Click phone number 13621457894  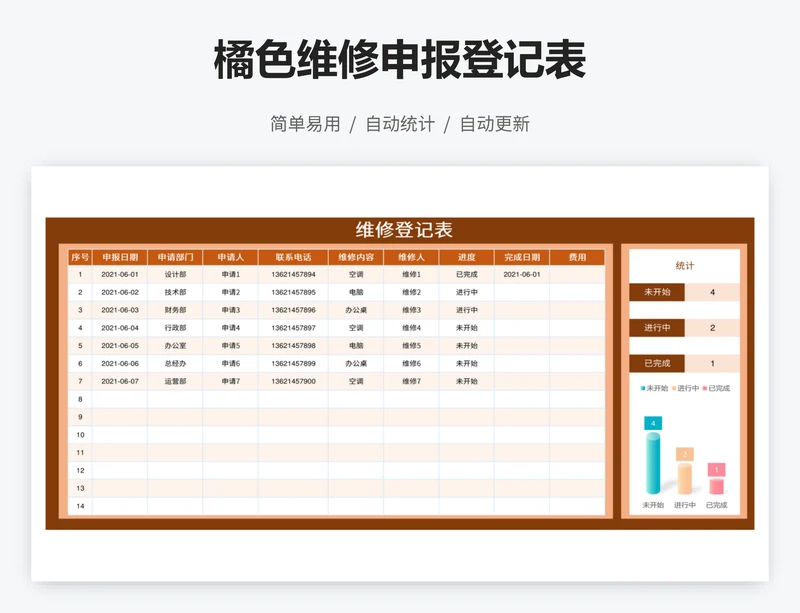click(293, 275)
